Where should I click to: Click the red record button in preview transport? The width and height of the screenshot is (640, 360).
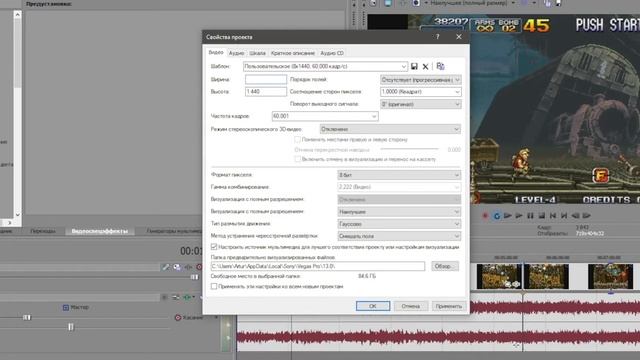click(485, 216)
